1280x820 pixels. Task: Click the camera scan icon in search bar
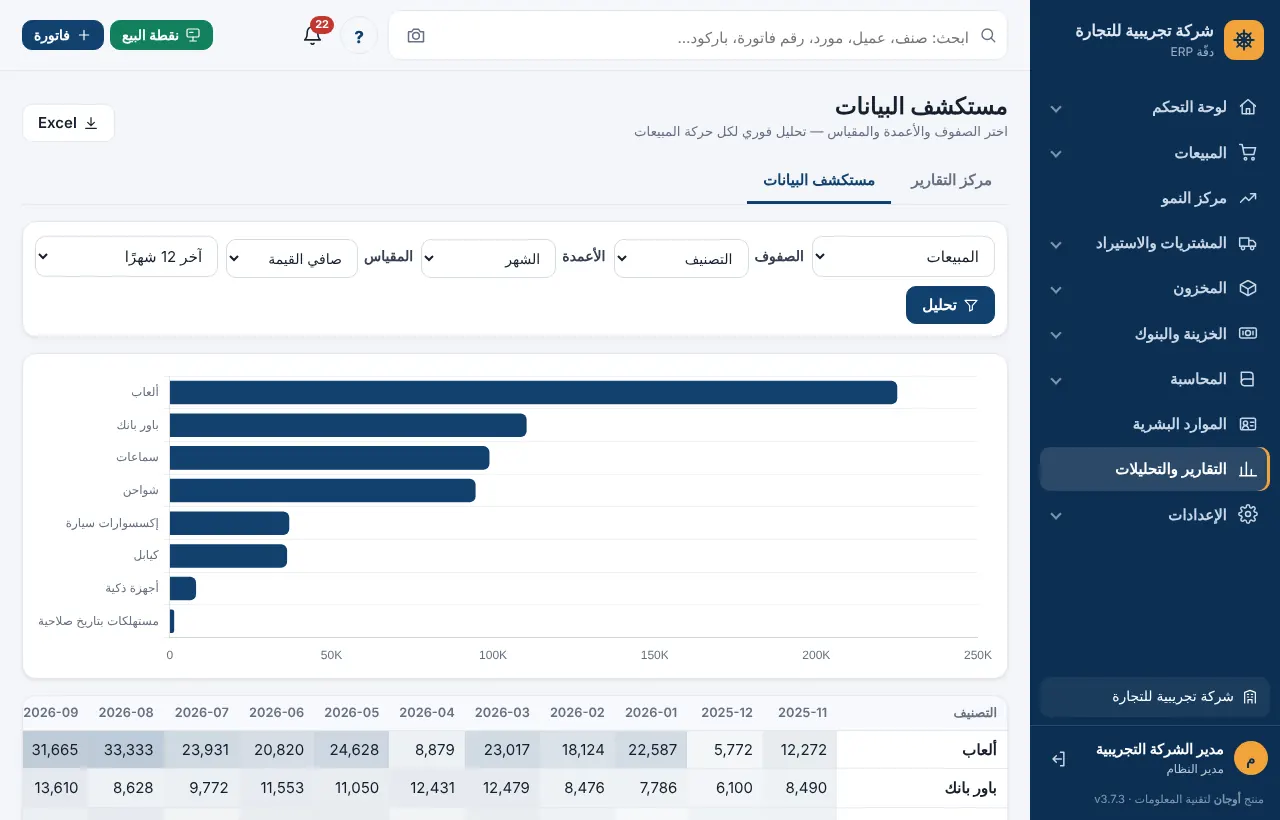pyautogui.click(x=416, y=36)
